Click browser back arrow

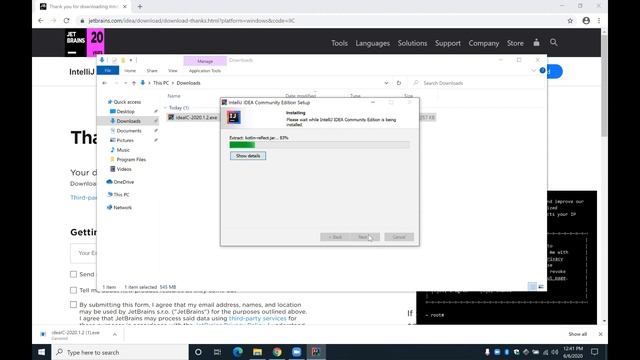coord(40,20)
